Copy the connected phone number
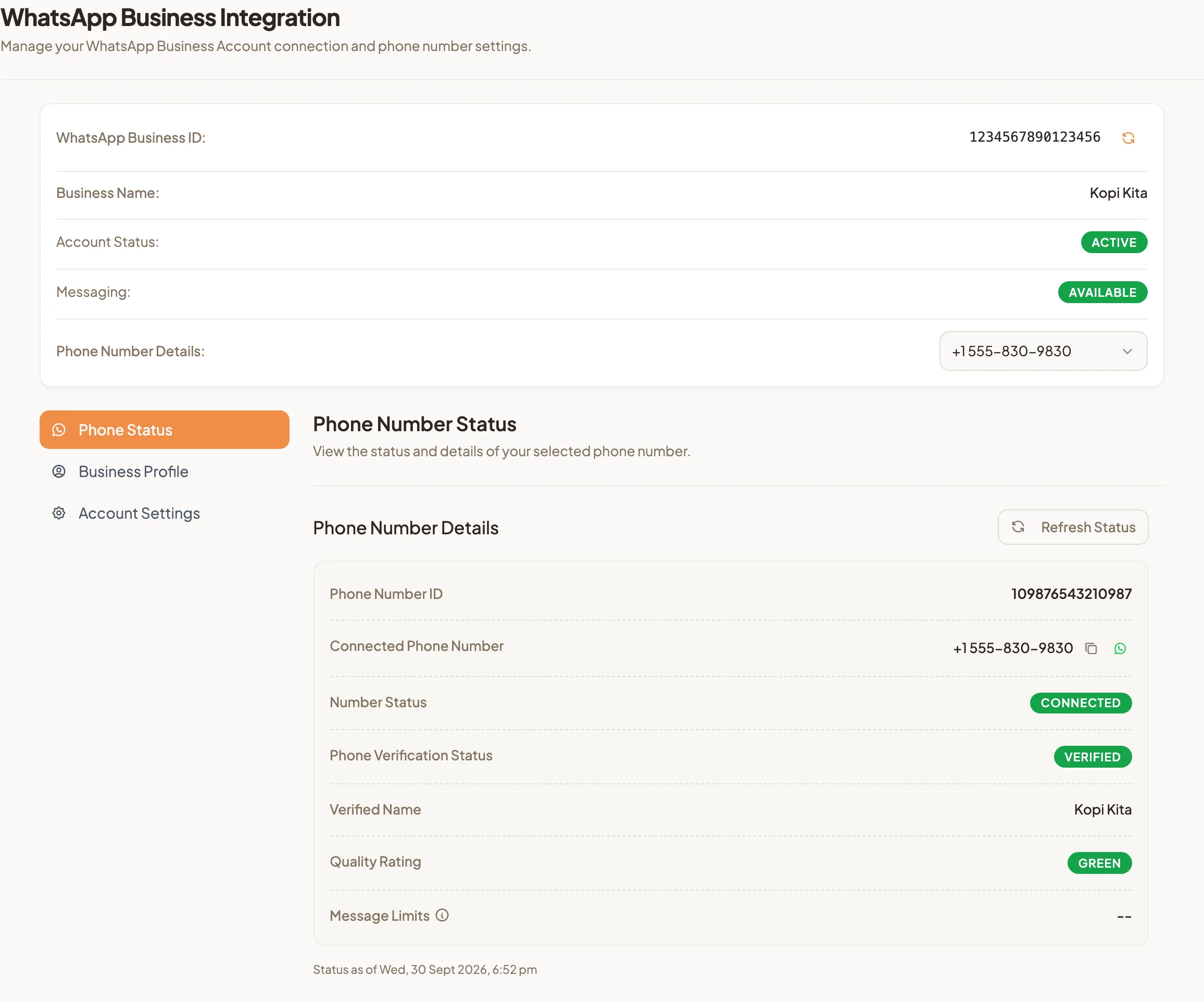This screenshot has height=1002, width=1204. pyautogui.click(x=1090, y=648)
